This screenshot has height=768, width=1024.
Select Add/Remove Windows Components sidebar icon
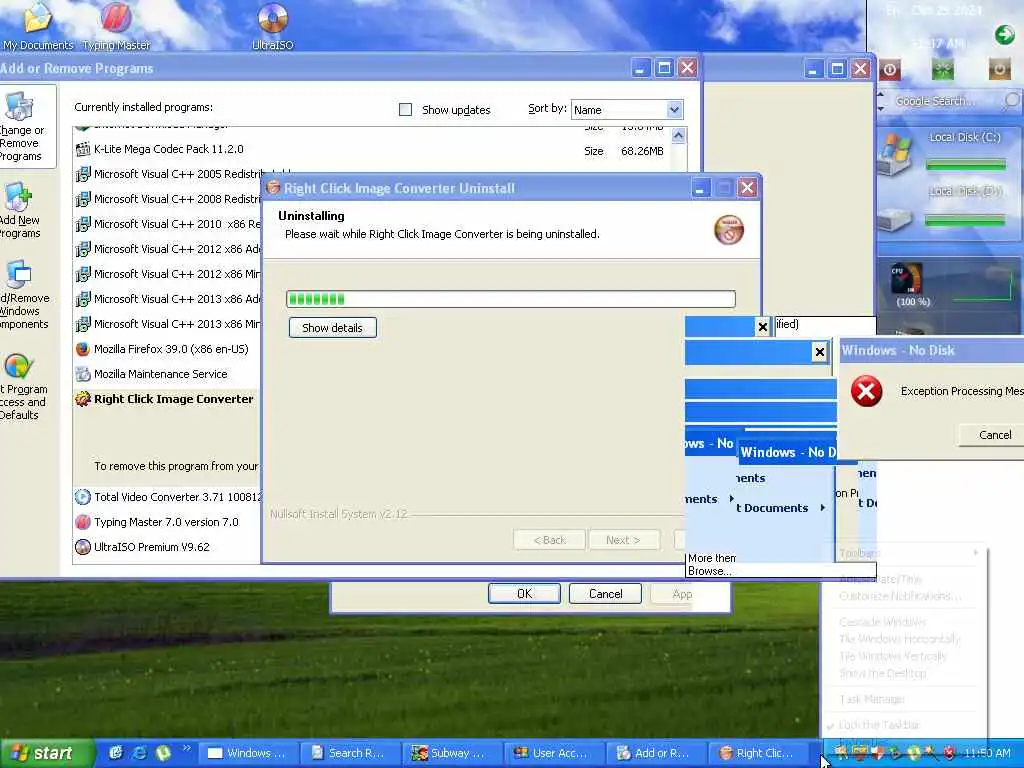(18, 275)
